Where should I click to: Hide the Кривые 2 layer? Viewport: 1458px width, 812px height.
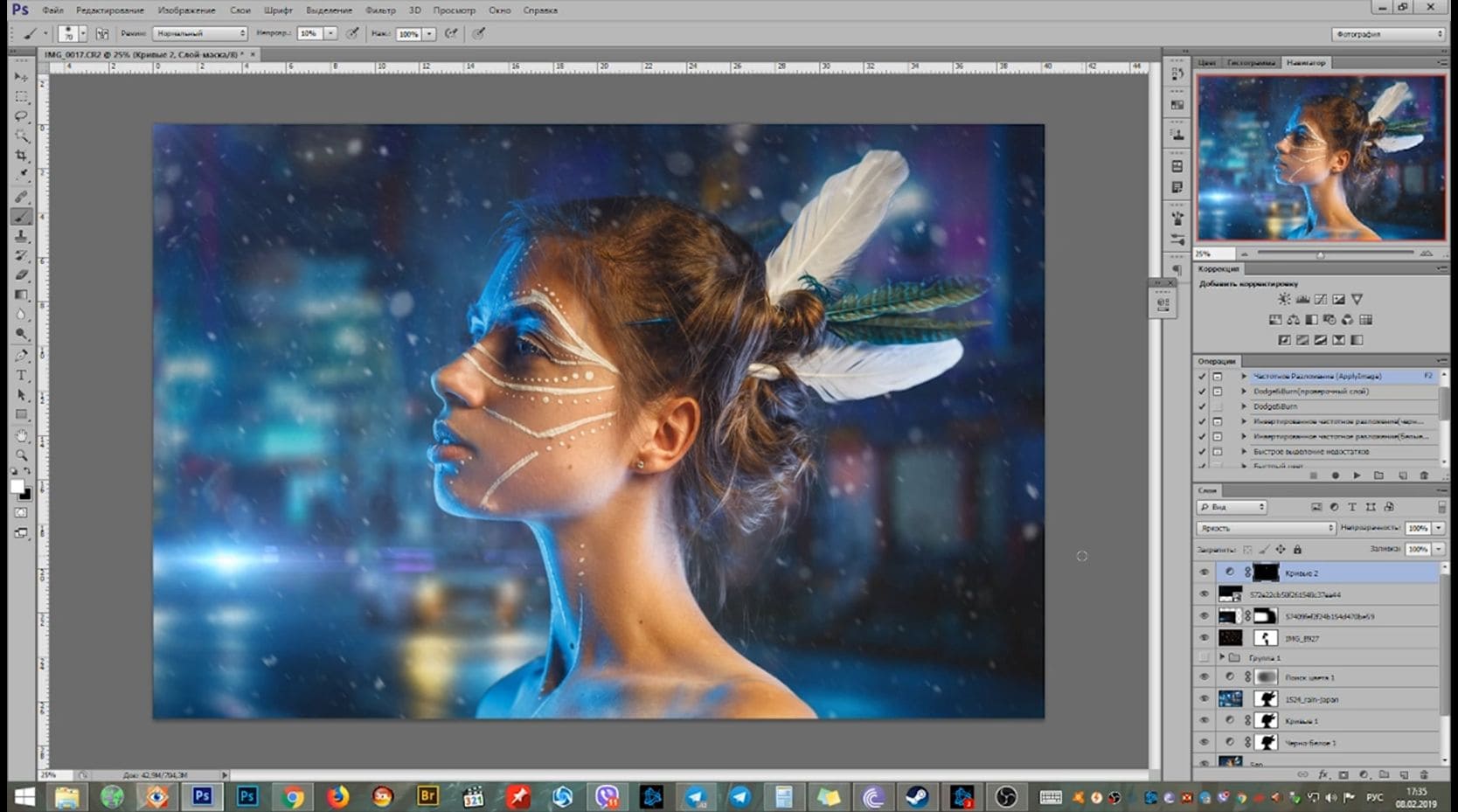click(x=1205, y=573)
